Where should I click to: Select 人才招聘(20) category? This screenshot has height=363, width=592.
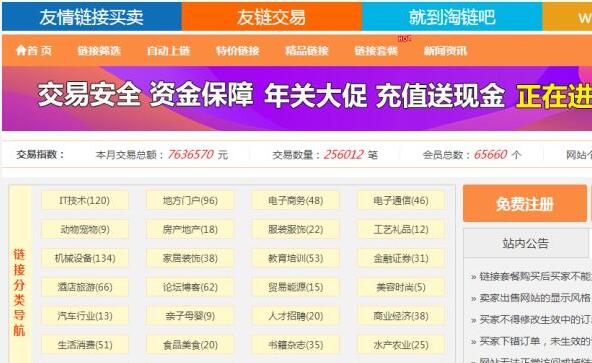296,316
